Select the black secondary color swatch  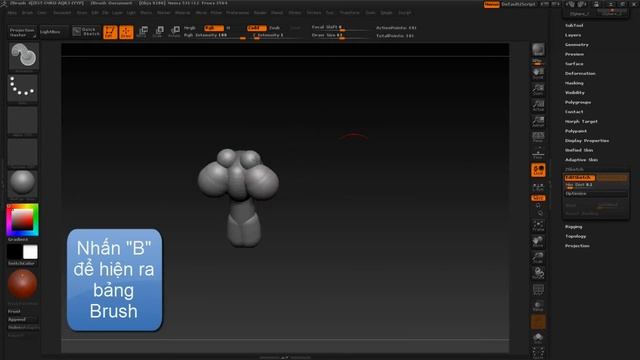[15, 252]
